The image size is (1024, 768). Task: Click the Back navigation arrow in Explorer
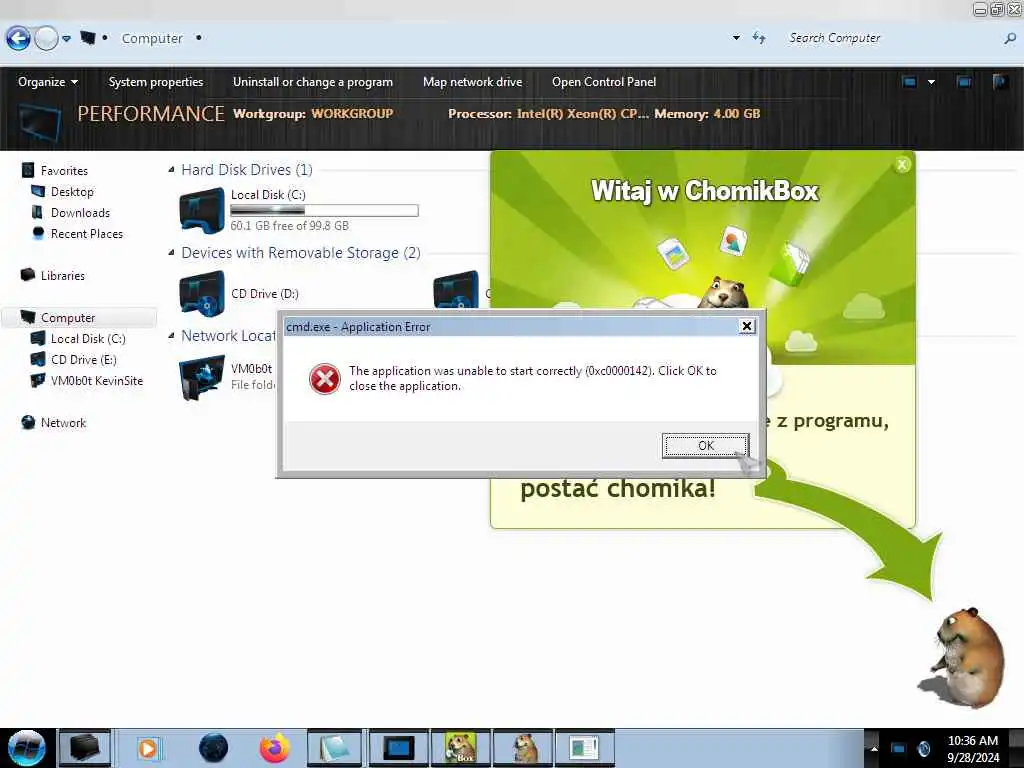tap(18, 39)
